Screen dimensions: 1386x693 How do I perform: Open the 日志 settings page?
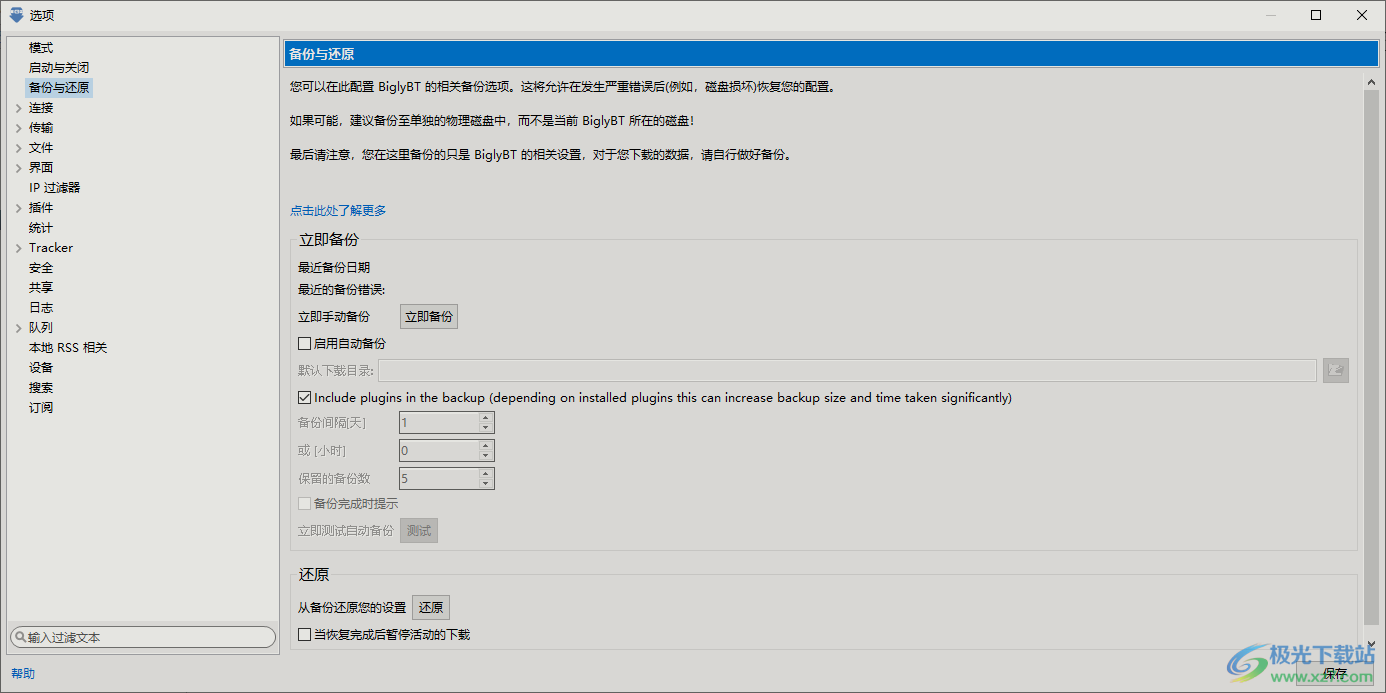pyautogui.click(x=41, y=308)
